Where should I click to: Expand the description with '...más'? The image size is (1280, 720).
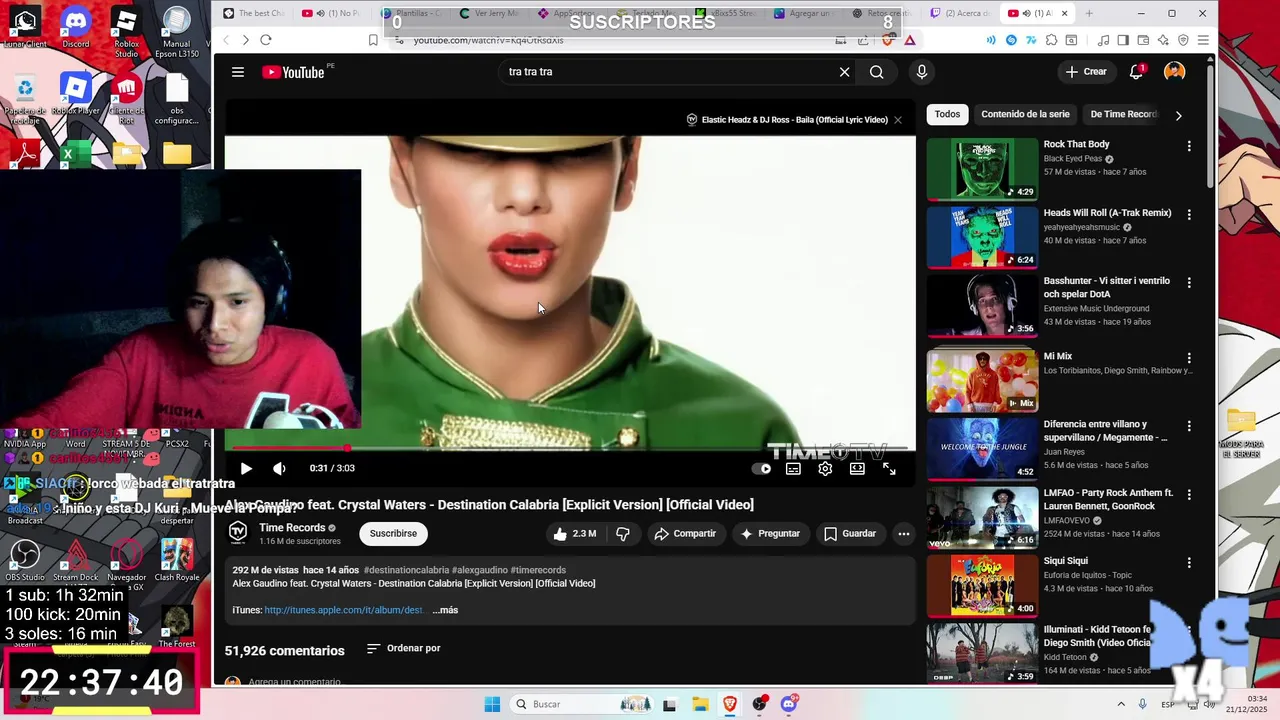point(445,610)
